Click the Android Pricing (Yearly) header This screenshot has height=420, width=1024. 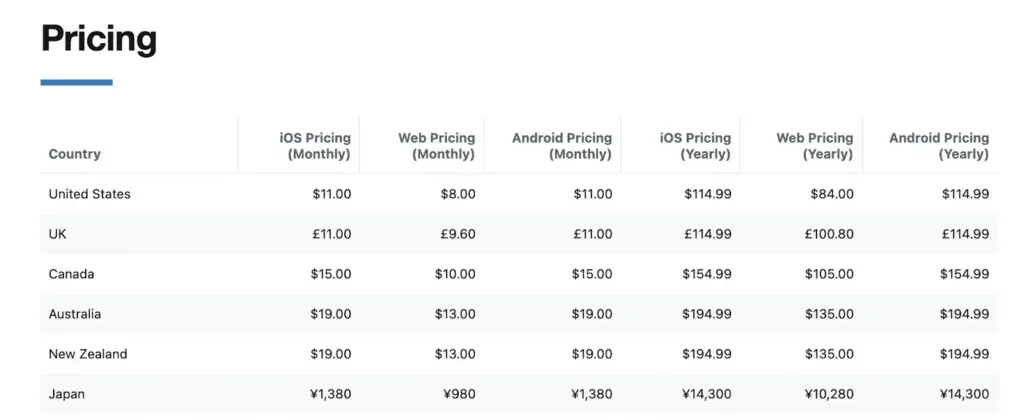point(938,146)
